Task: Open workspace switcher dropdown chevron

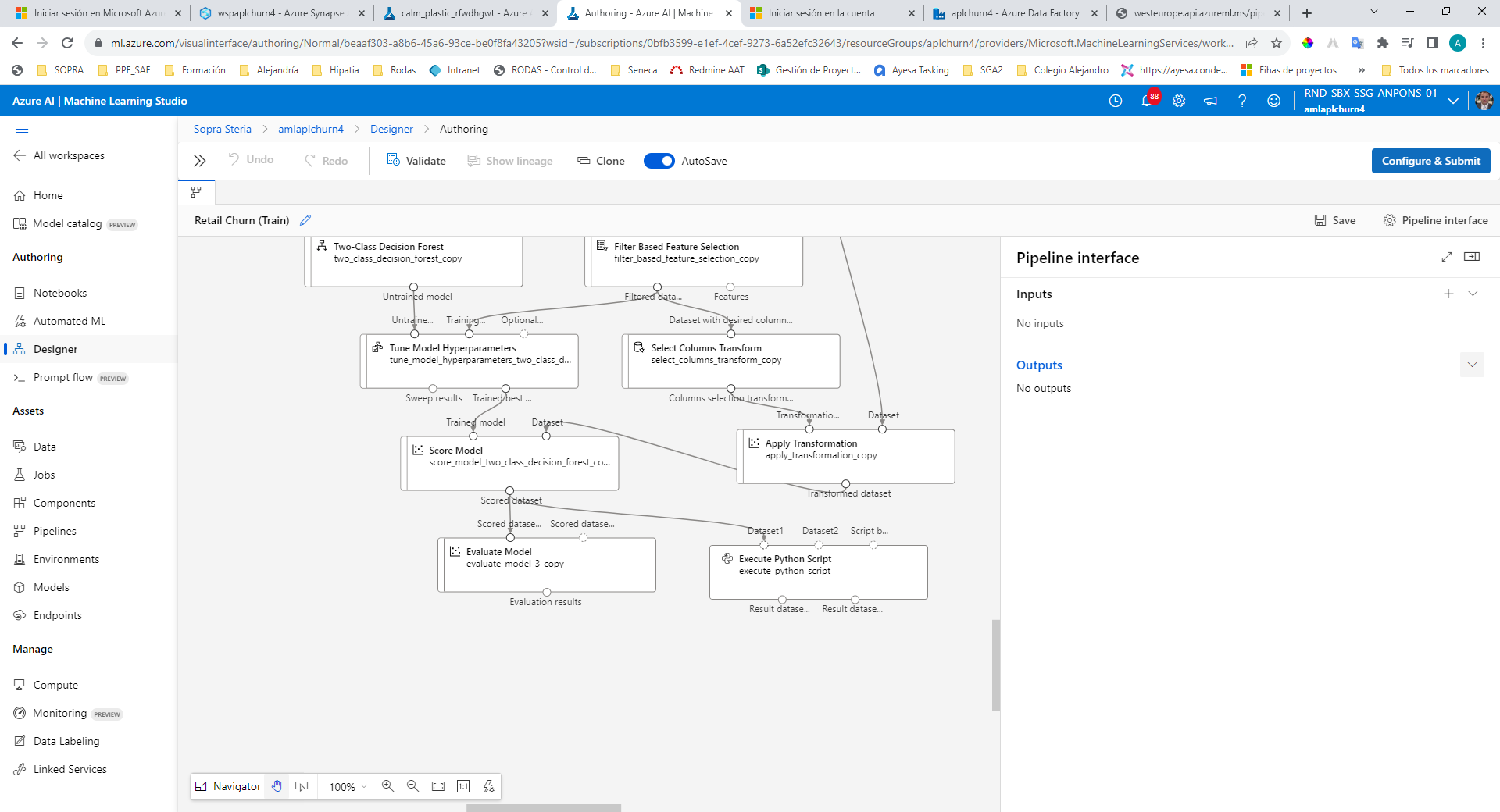Action: [x=1453, y=101]
